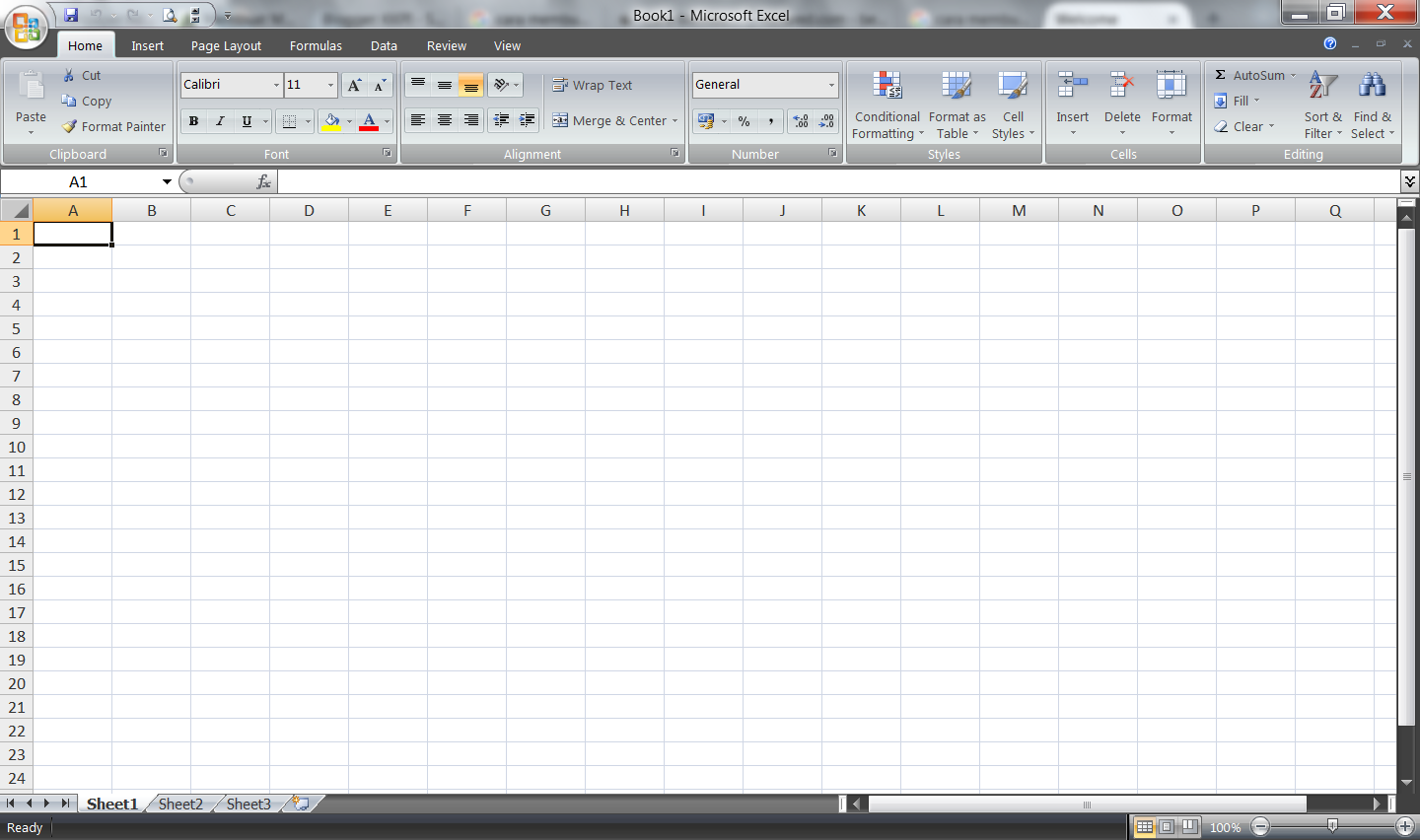Open Merge & Center options arrow
The height and width of the screenshot is (840, 1420).
tap(675, 121)
